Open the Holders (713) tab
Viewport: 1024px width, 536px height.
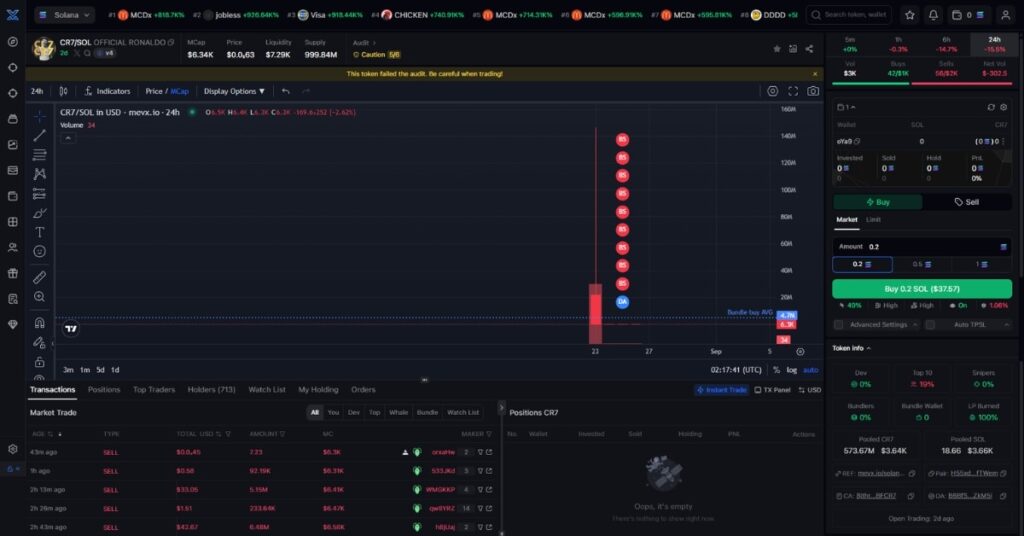[211, 390]
